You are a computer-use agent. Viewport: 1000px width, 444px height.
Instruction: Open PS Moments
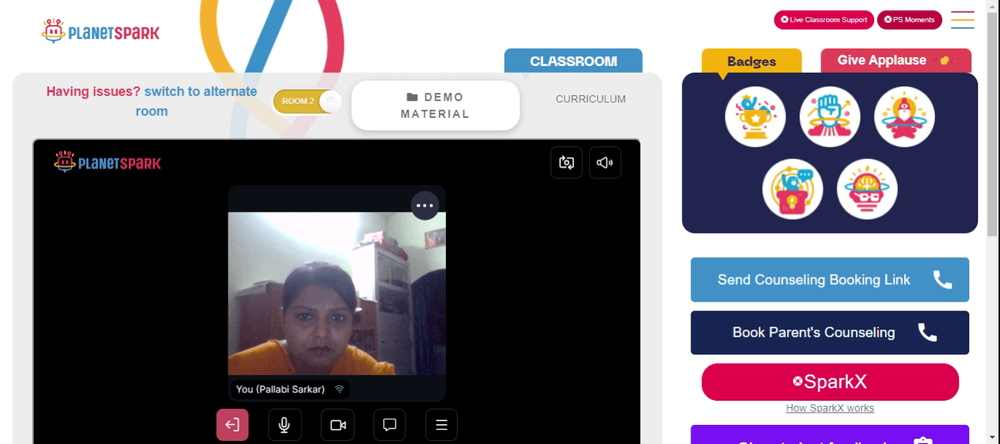[x=909, y=20]
